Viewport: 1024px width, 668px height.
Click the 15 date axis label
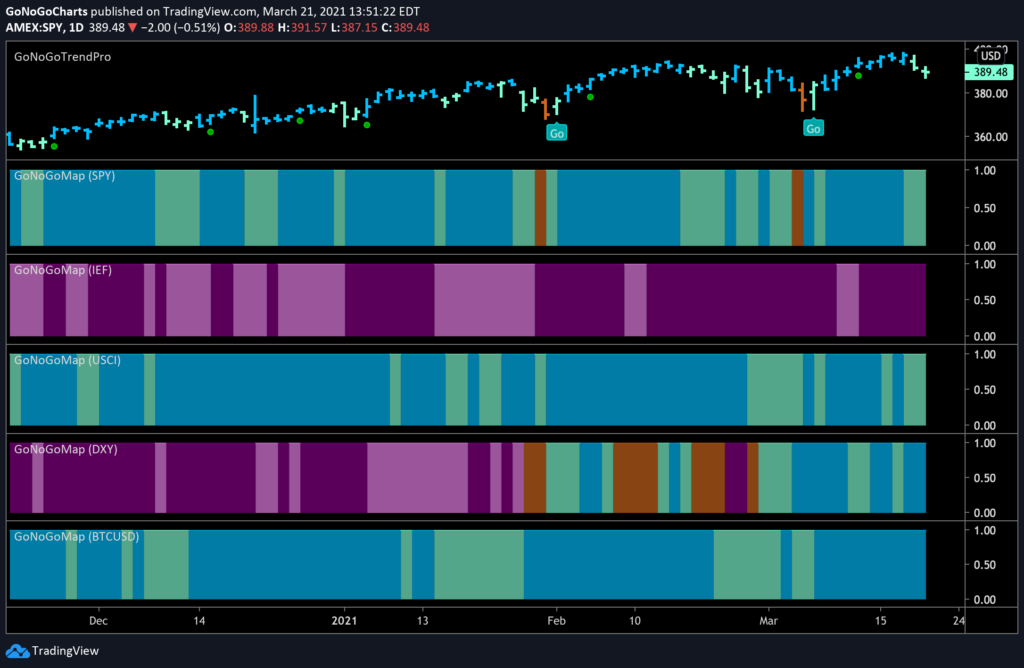coord(880,620)
